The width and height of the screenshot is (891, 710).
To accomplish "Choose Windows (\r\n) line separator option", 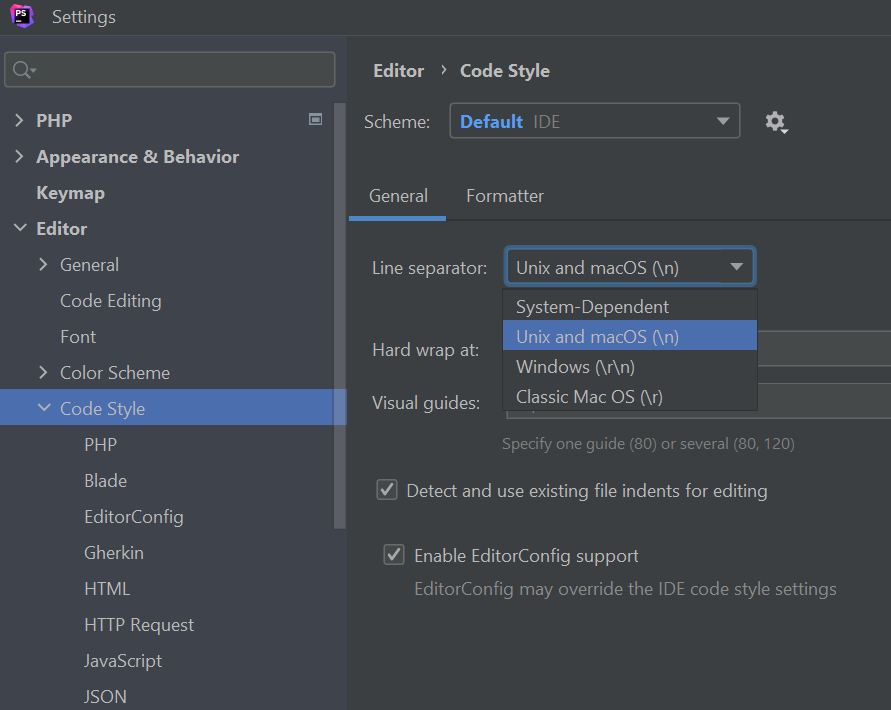I will (x=575, y=367).
